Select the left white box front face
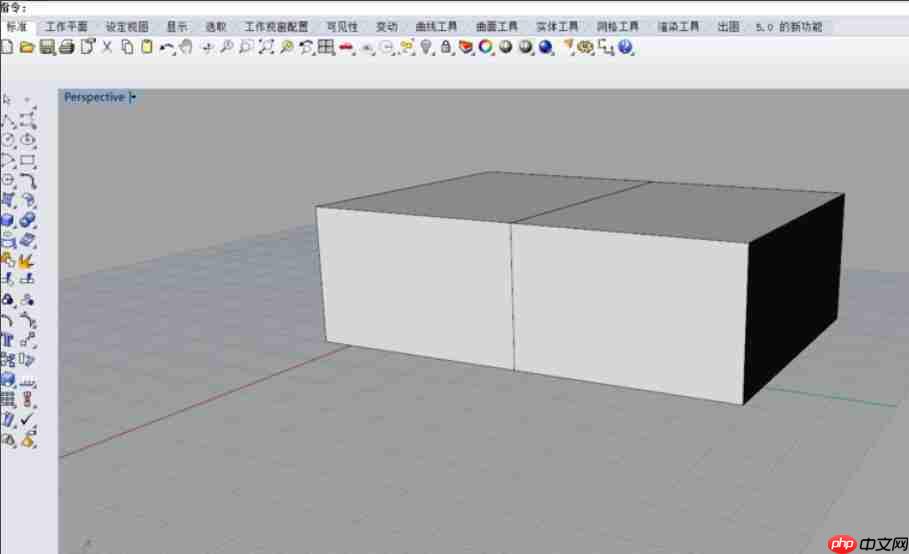 click(416, 287)
